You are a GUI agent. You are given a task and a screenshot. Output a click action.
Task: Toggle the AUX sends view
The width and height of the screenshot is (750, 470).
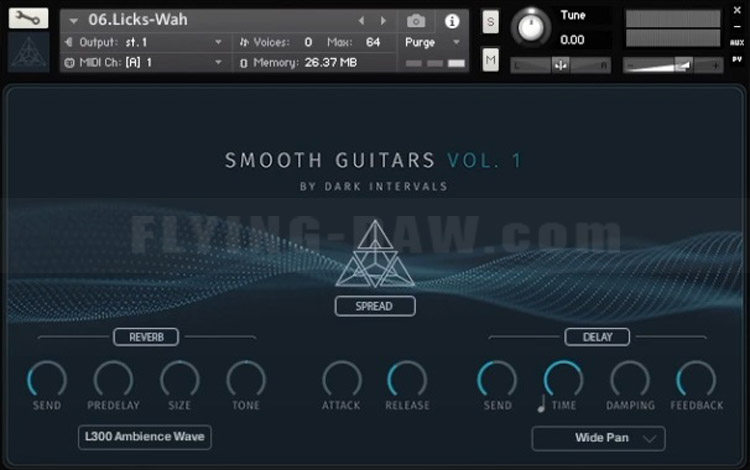737,43
